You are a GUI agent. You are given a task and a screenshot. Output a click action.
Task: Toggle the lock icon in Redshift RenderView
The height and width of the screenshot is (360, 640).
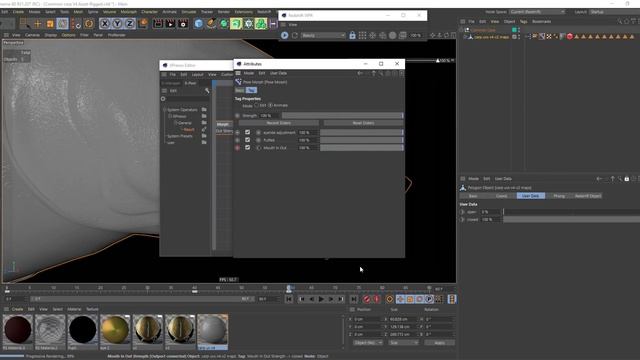(x=352, y=36)
